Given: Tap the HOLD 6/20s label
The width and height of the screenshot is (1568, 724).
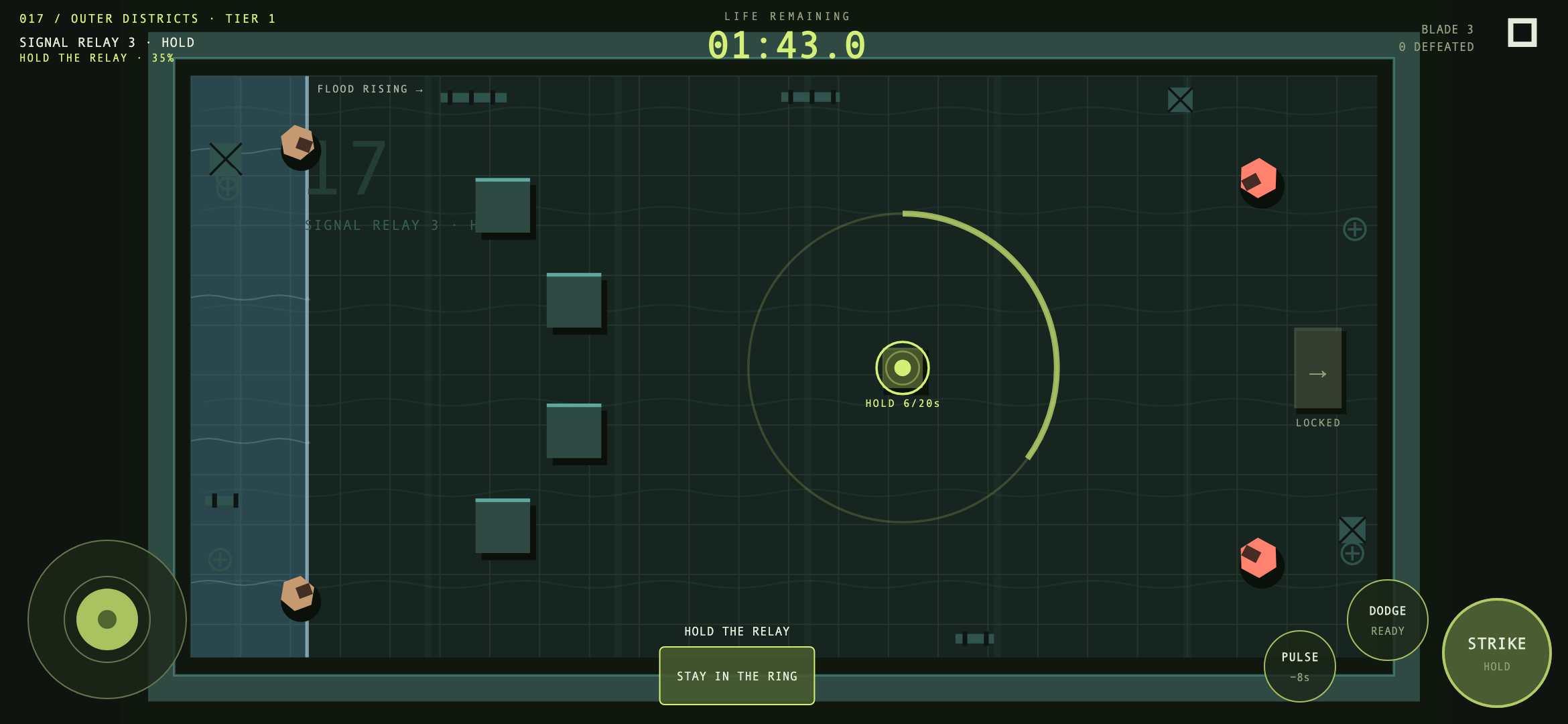Looking at the screenshot, I should pos(903,404).
